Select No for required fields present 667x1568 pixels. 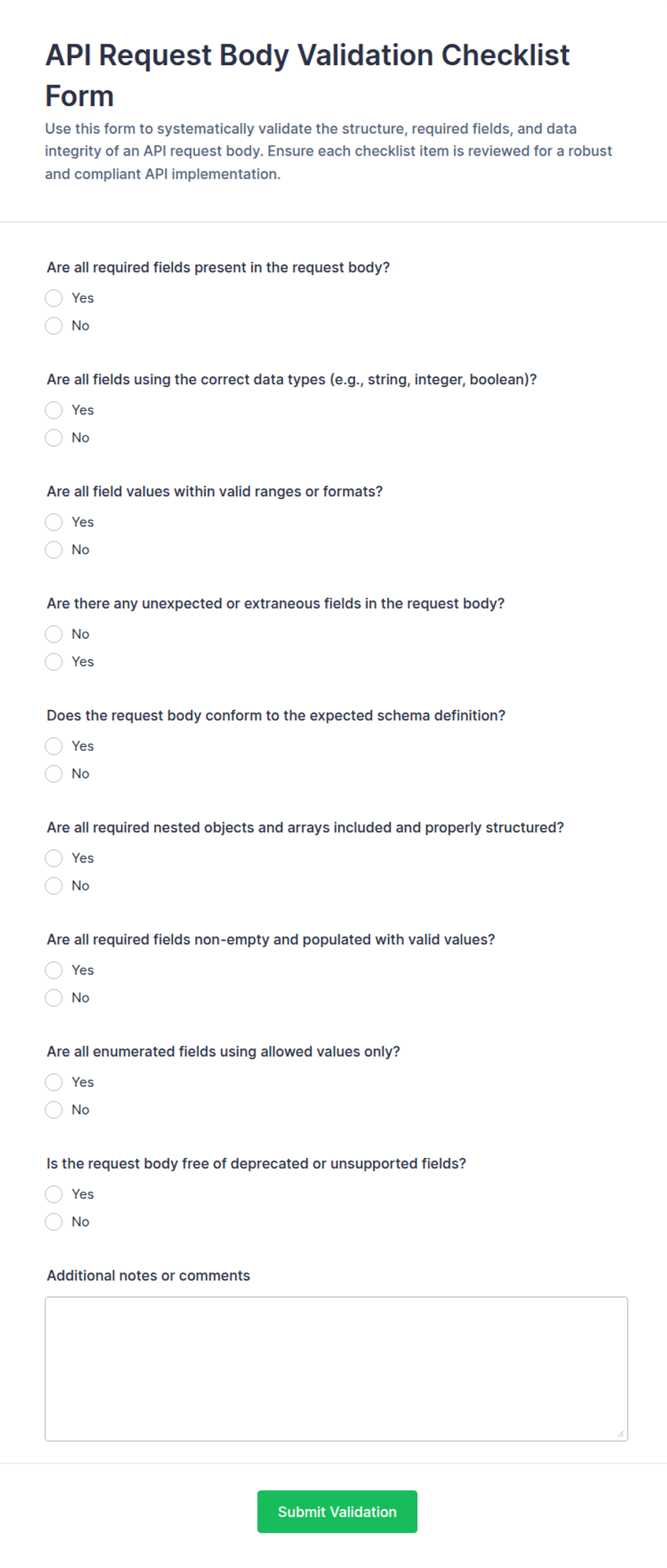click(54, 326)
